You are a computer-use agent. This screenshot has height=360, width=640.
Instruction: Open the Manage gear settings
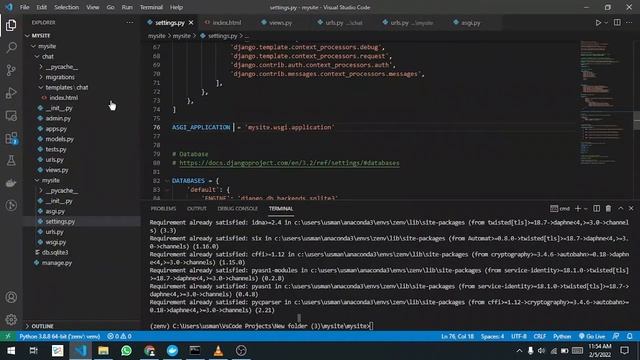click(x=11, y=319)
